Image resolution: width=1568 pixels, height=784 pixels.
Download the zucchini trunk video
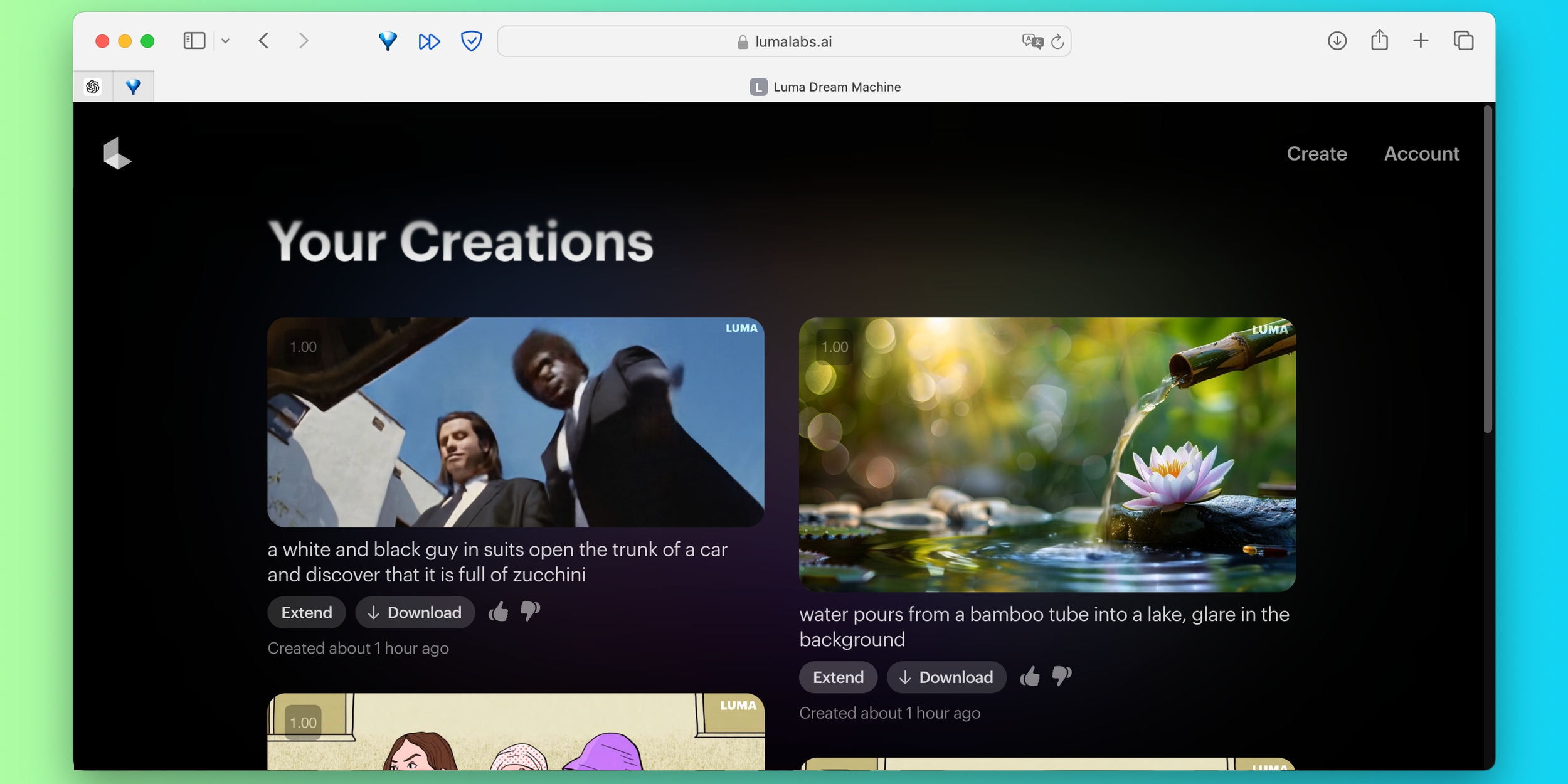point(415,612)
